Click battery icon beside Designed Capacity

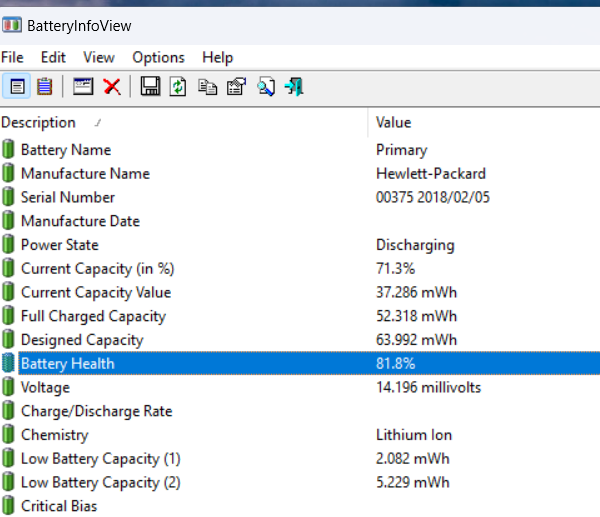coord(8,339)
